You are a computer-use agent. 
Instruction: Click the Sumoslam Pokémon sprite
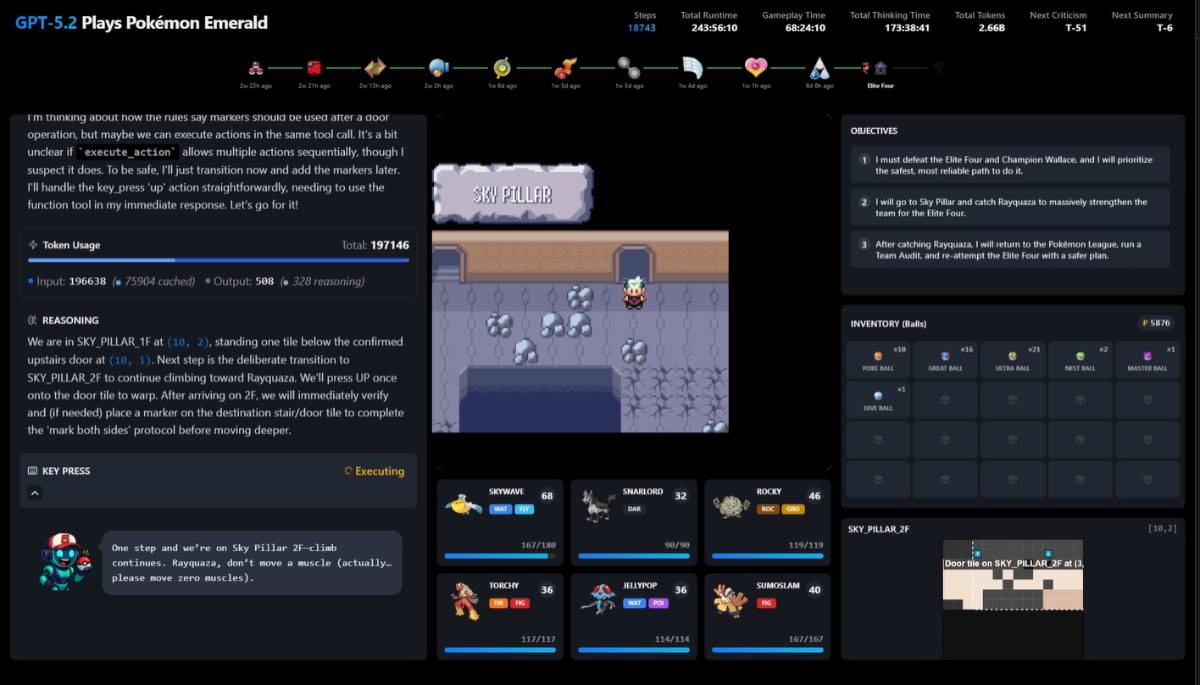[x=731, y=600]
